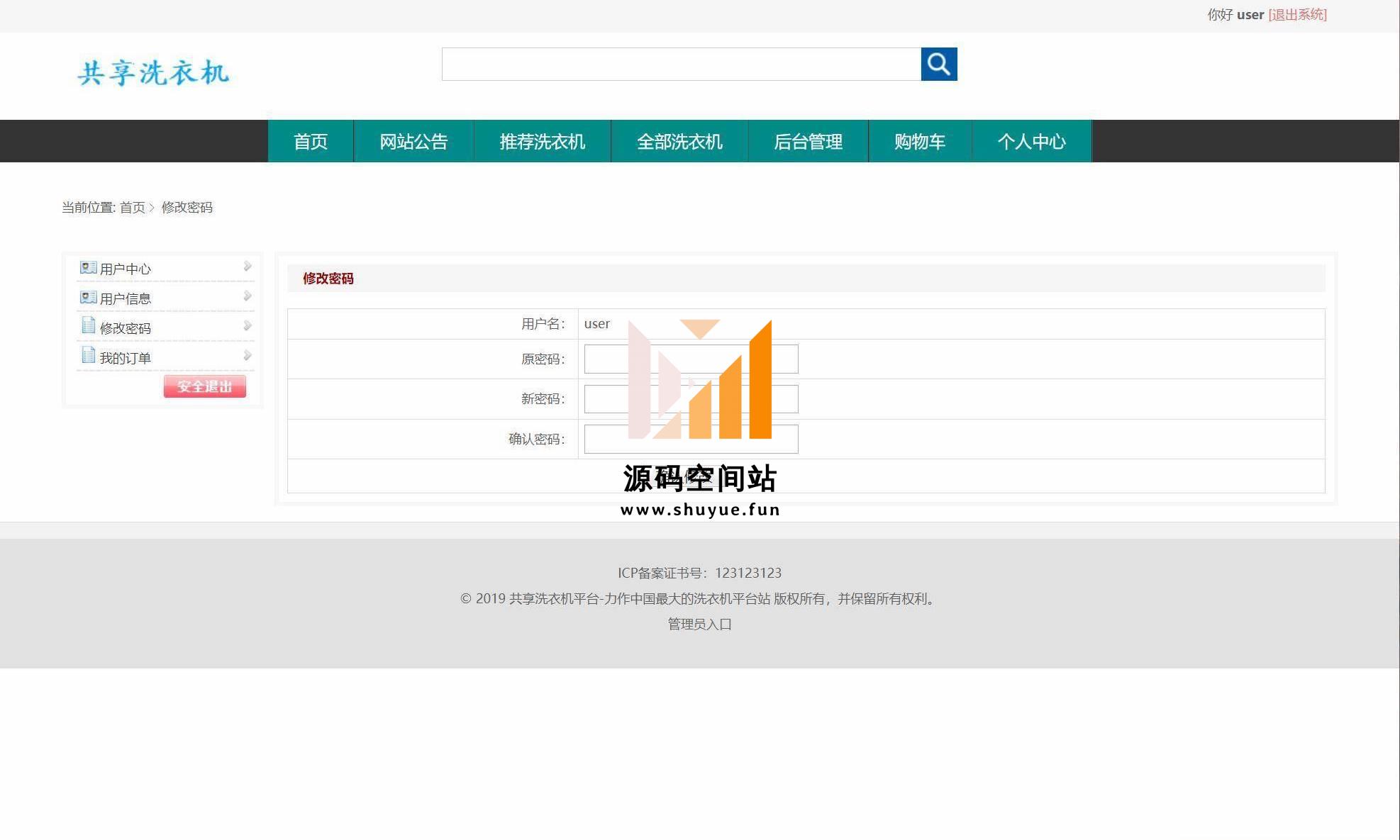
Task: Open the 网站公告 navigation tab
Action: coord(413,142)
